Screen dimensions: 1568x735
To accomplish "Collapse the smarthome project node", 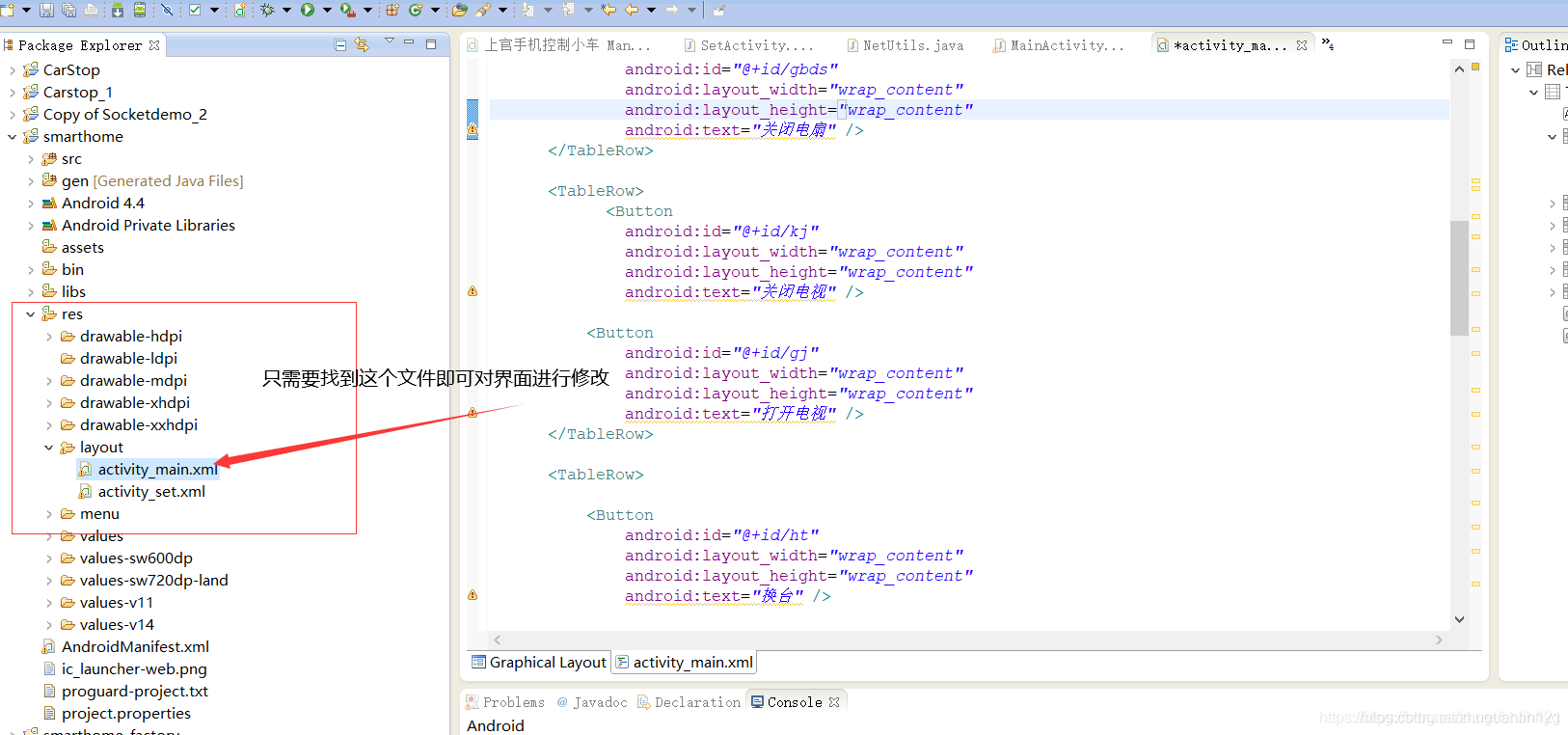I will point(12,137).
